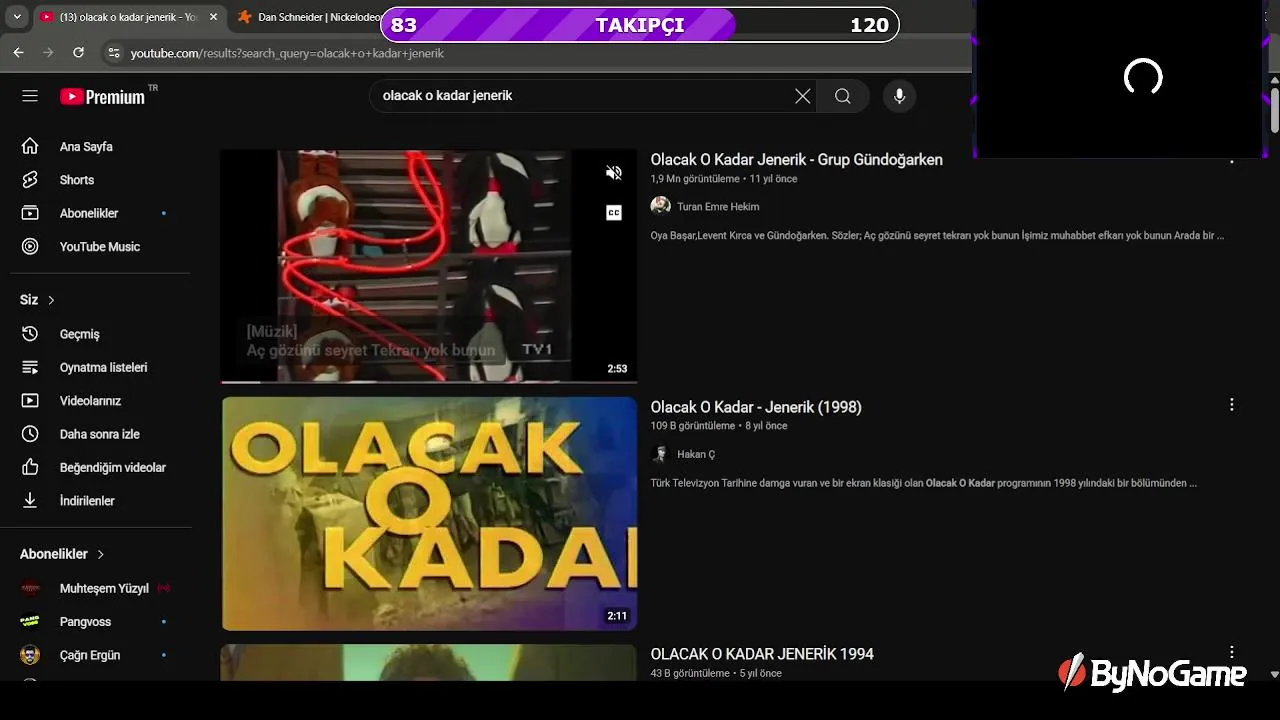Viewport: 1280px width, 720px height.
Task: Click the browser address bar URL
Action: (x=287, y=53)
